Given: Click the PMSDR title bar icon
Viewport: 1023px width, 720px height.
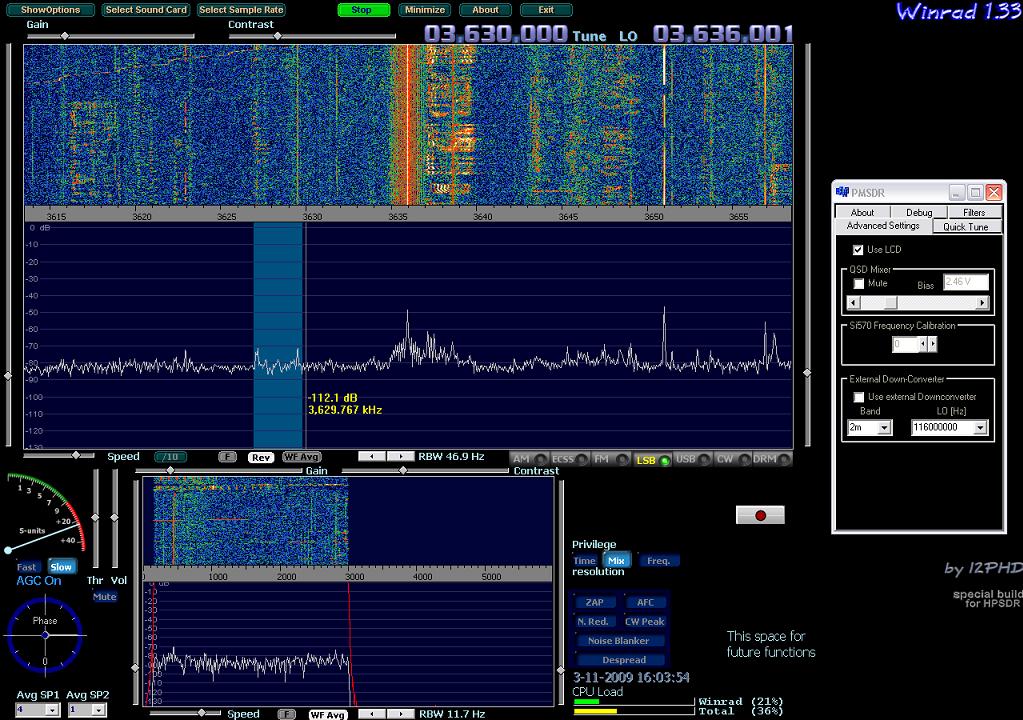Looking at the screenshot, I should [842, 192].
